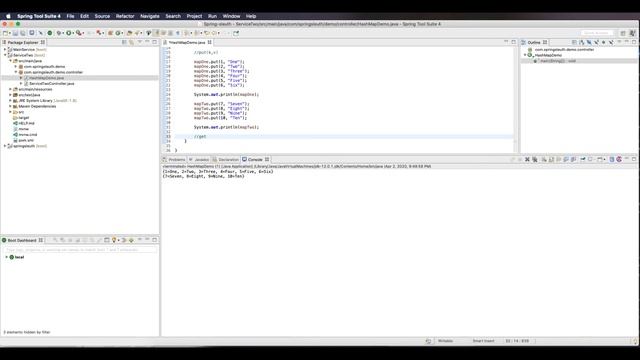Click the New file toolbar icon
The width and height of the screenshot is (640, 360).
pyautogui.click(x=6, y=33)
